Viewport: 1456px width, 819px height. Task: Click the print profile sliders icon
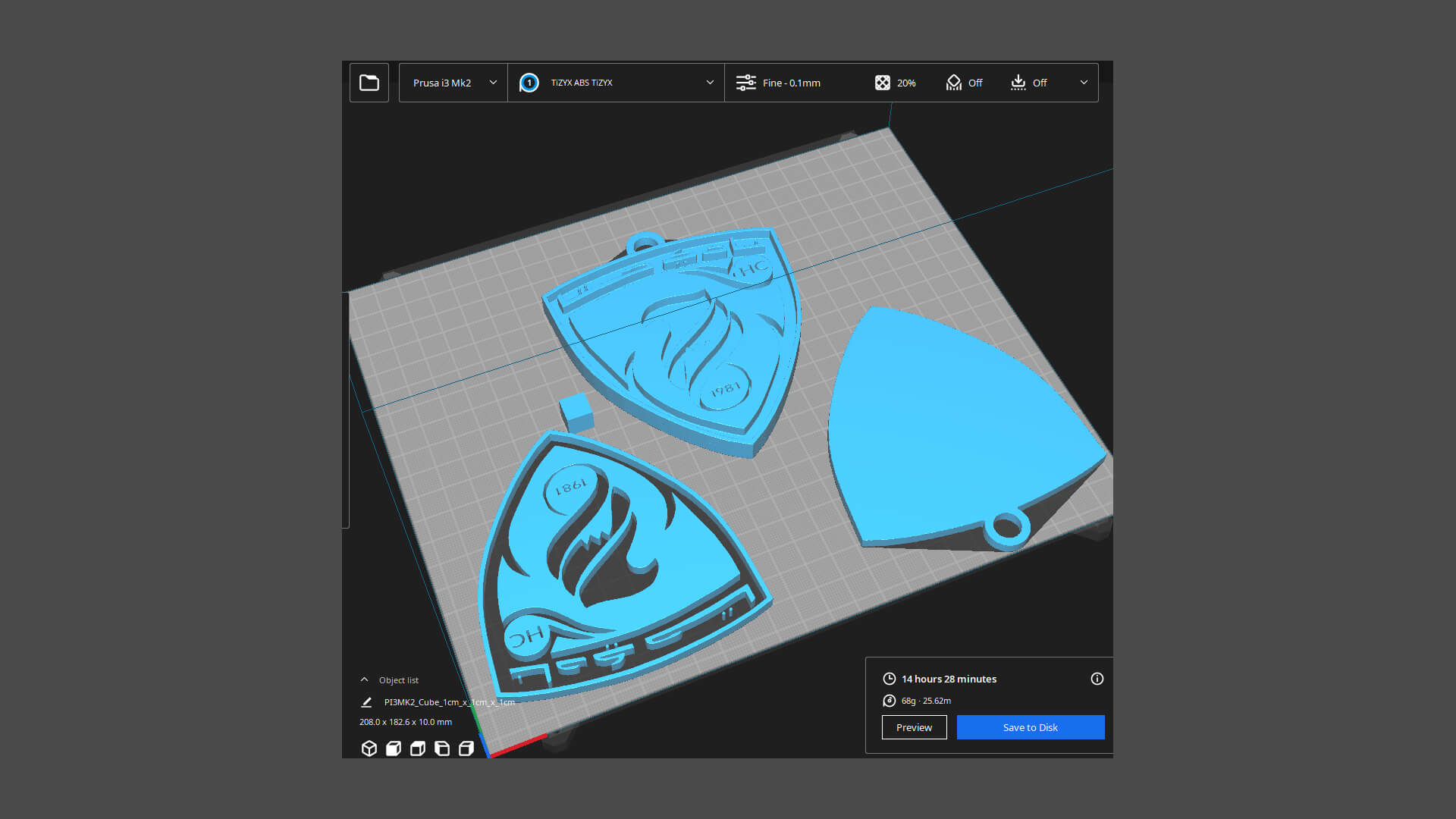pyautogui.click(x=745, y=83)
